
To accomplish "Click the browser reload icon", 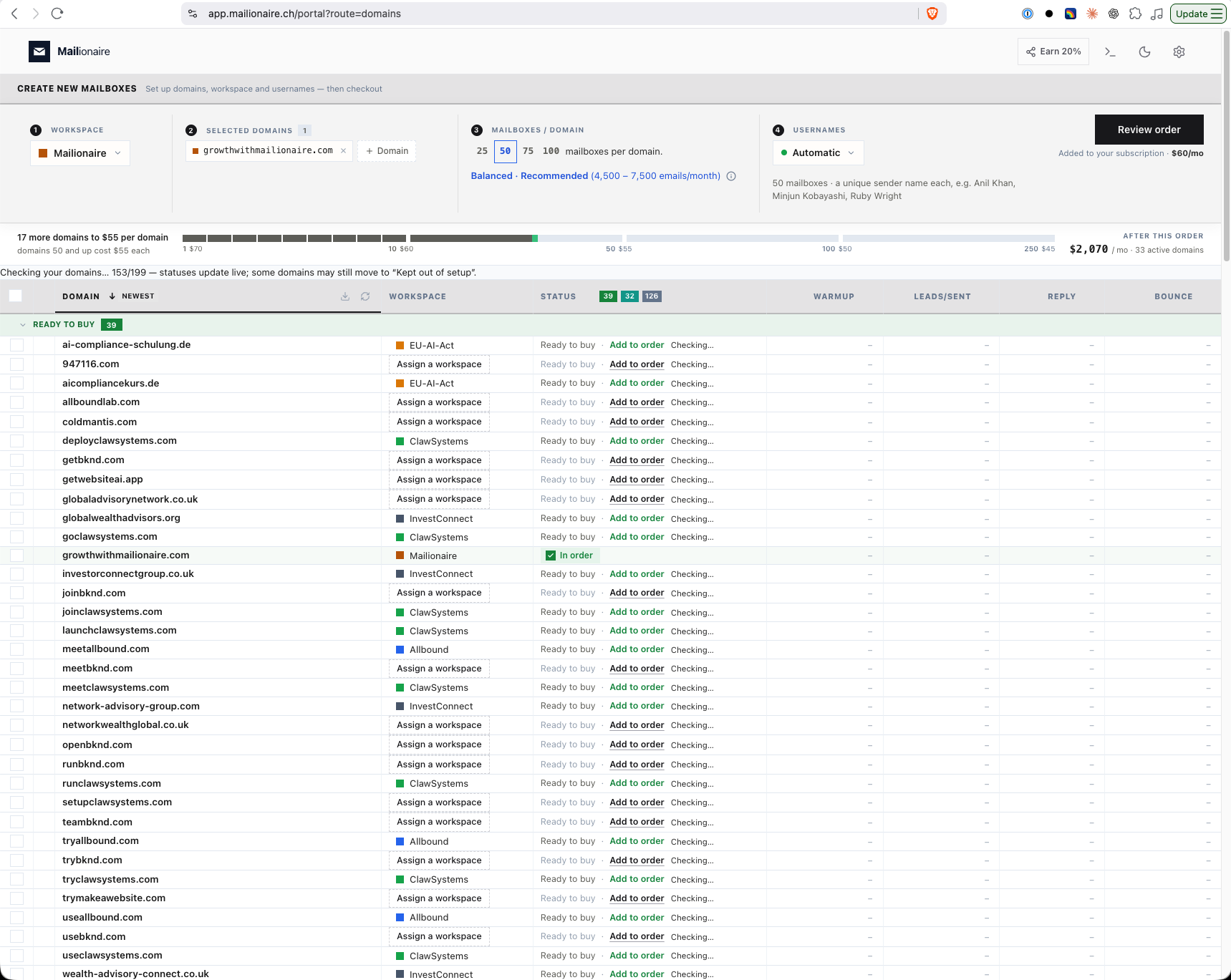I will (x=57, y=14).
